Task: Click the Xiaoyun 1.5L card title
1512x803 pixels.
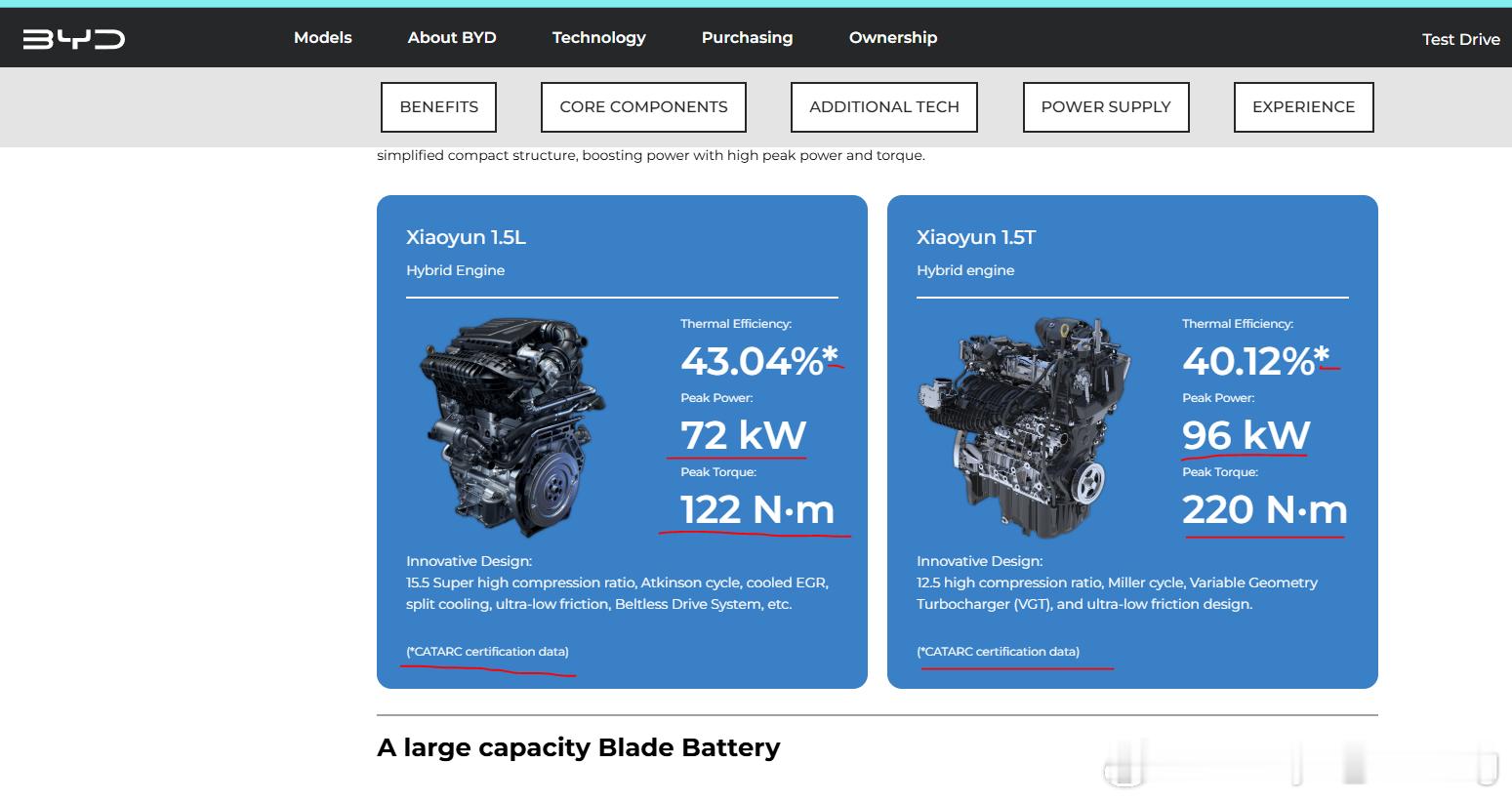Action: 466,237
